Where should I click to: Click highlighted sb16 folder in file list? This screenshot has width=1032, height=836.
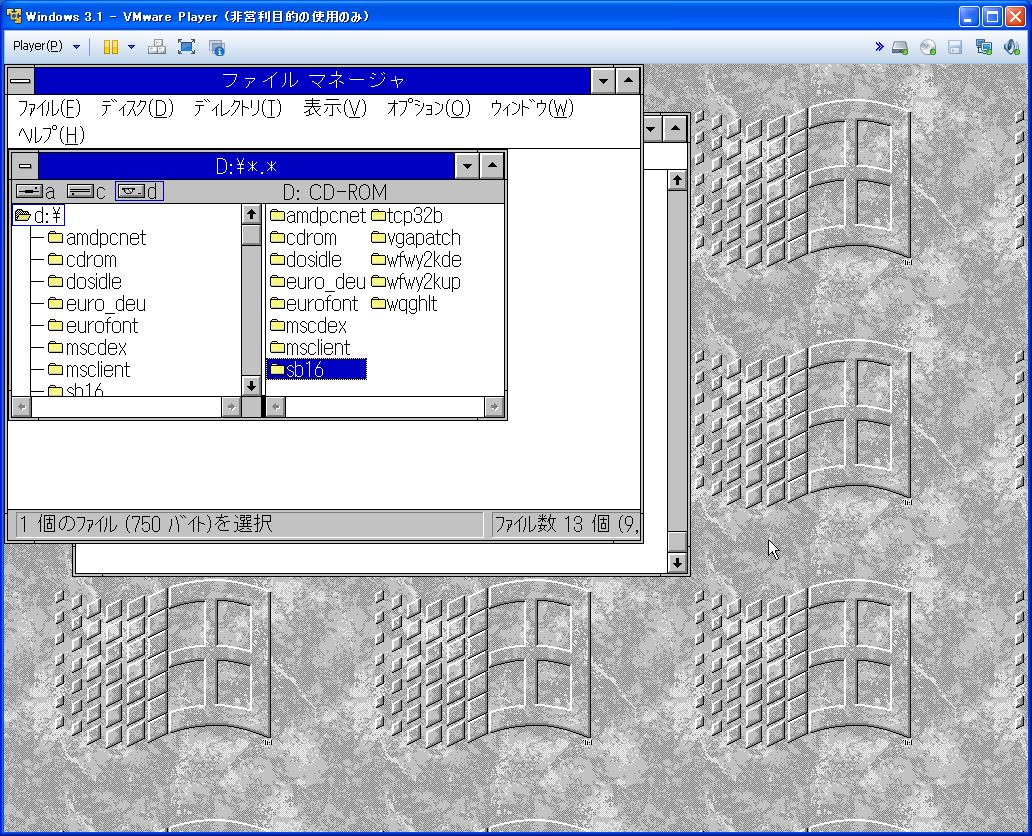(x=317, y=369)
